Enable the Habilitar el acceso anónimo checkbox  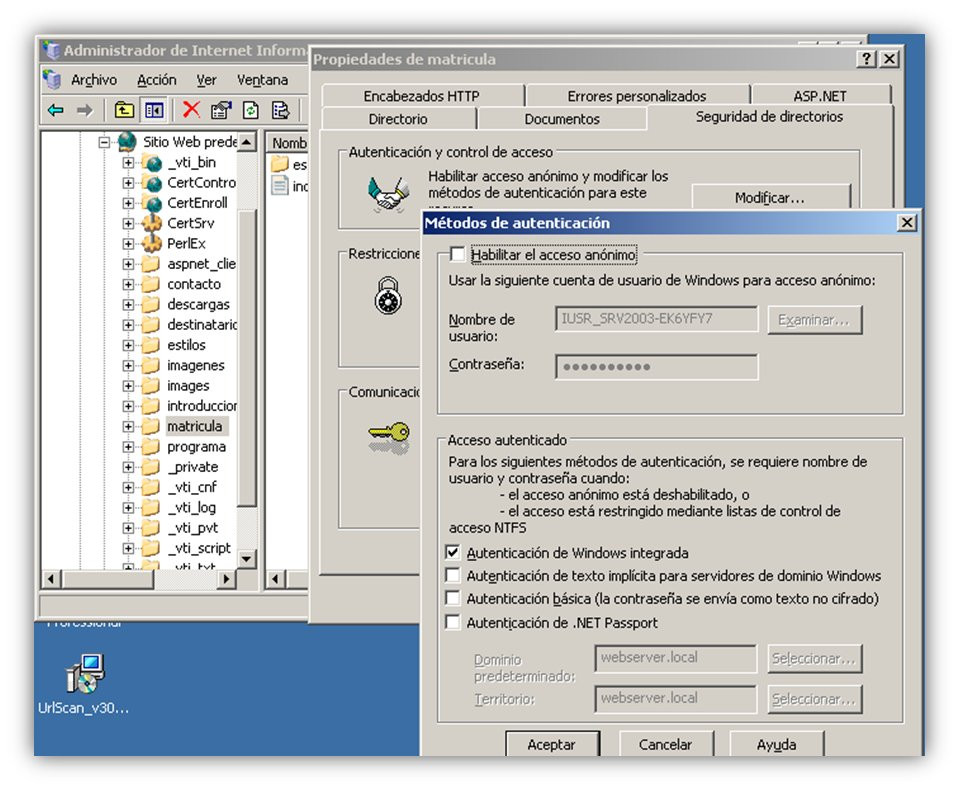click(457, 254)
